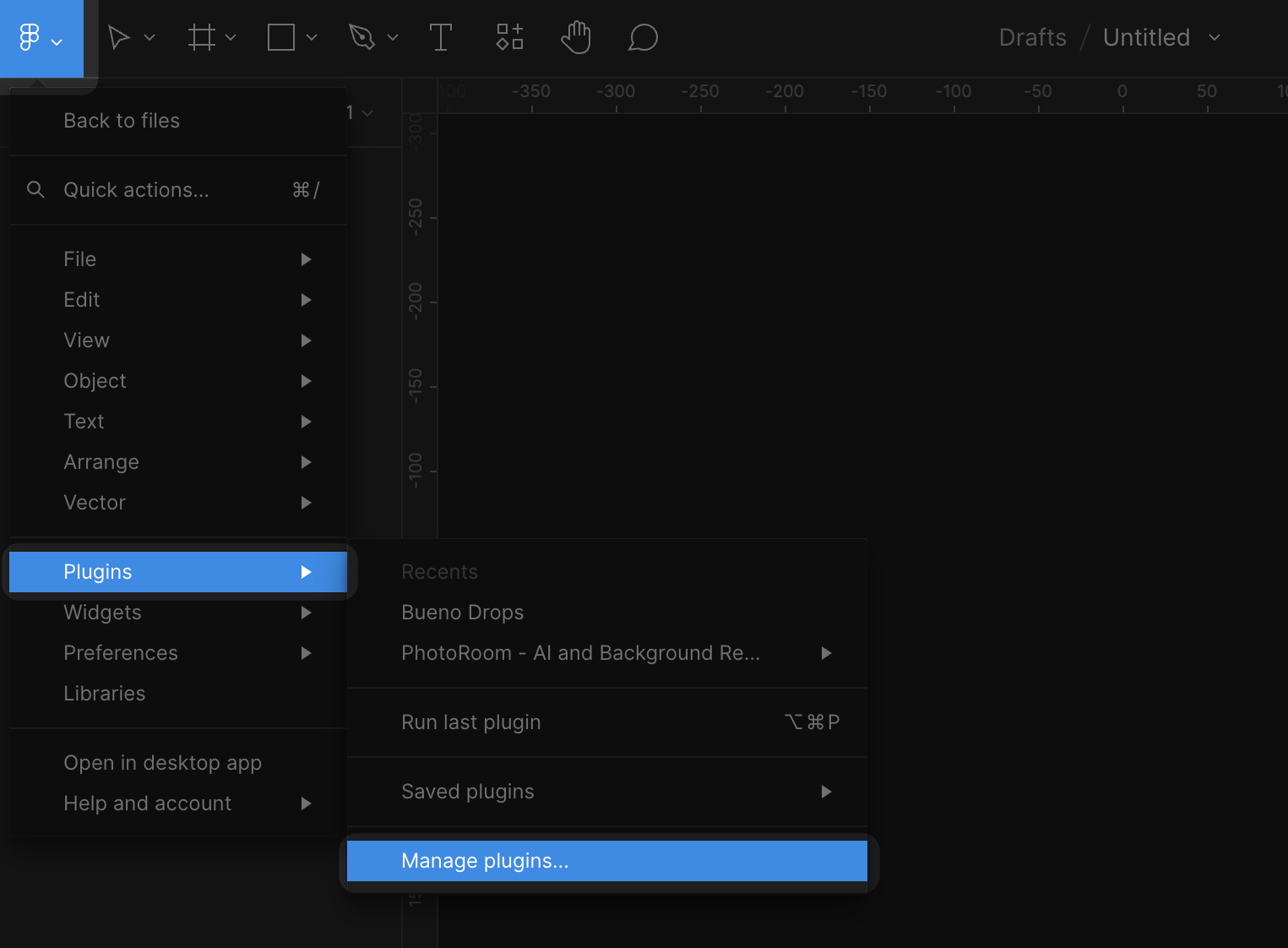The height and width of the screenshot is (948, 1288).
Task: Run the Bueno Drops plugin
Action: pyautogui.click(x=462, y=613)
